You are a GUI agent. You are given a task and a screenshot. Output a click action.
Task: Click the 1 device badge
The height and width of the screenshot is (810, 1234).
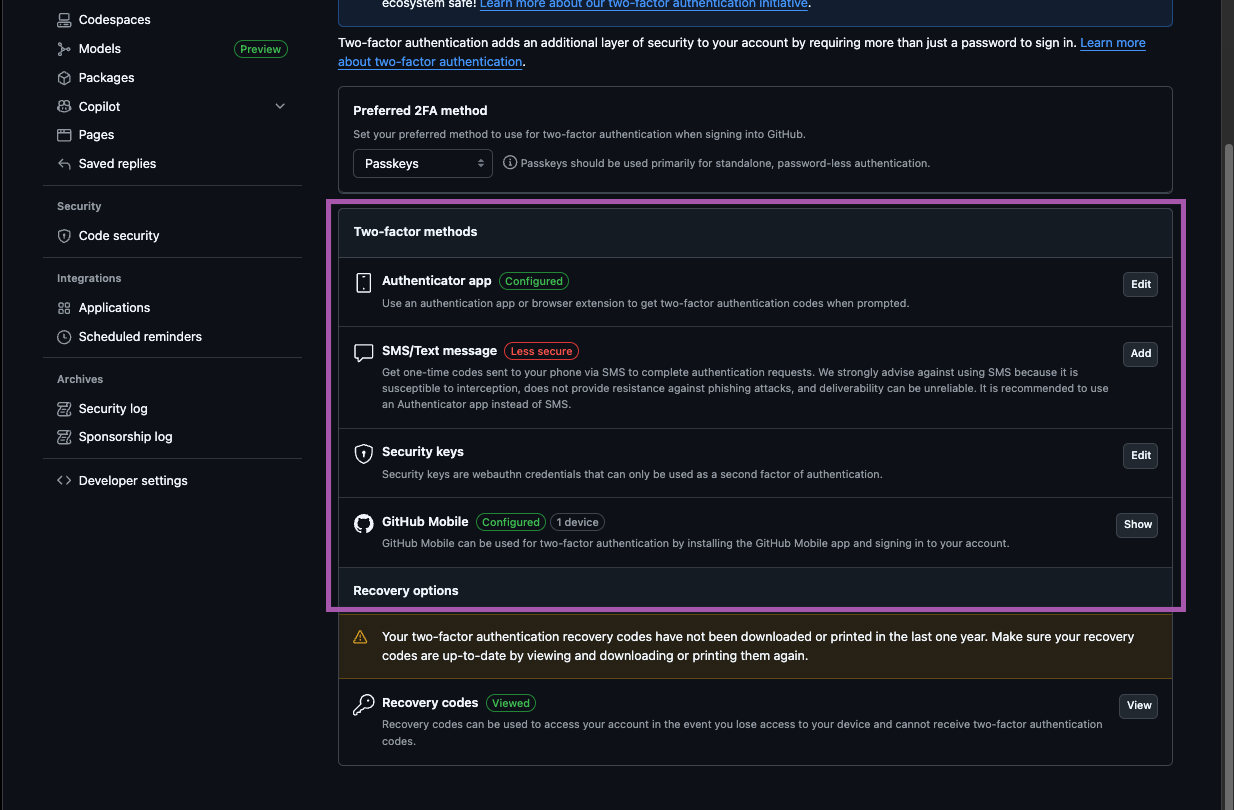(577, 522)
